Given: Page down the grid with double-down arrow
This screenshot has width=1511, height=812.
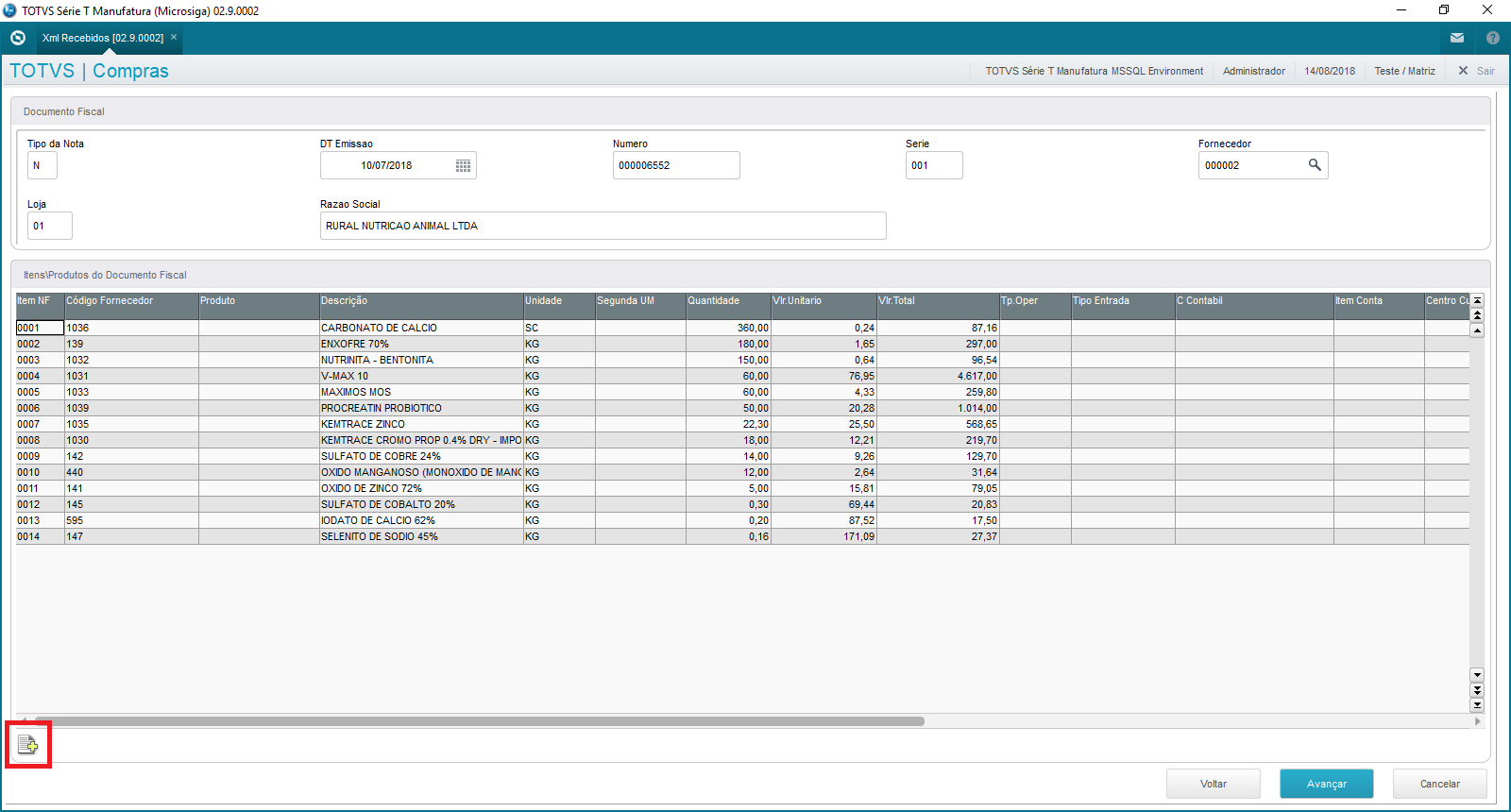Looking at the screenshot, I should 1477,690.
